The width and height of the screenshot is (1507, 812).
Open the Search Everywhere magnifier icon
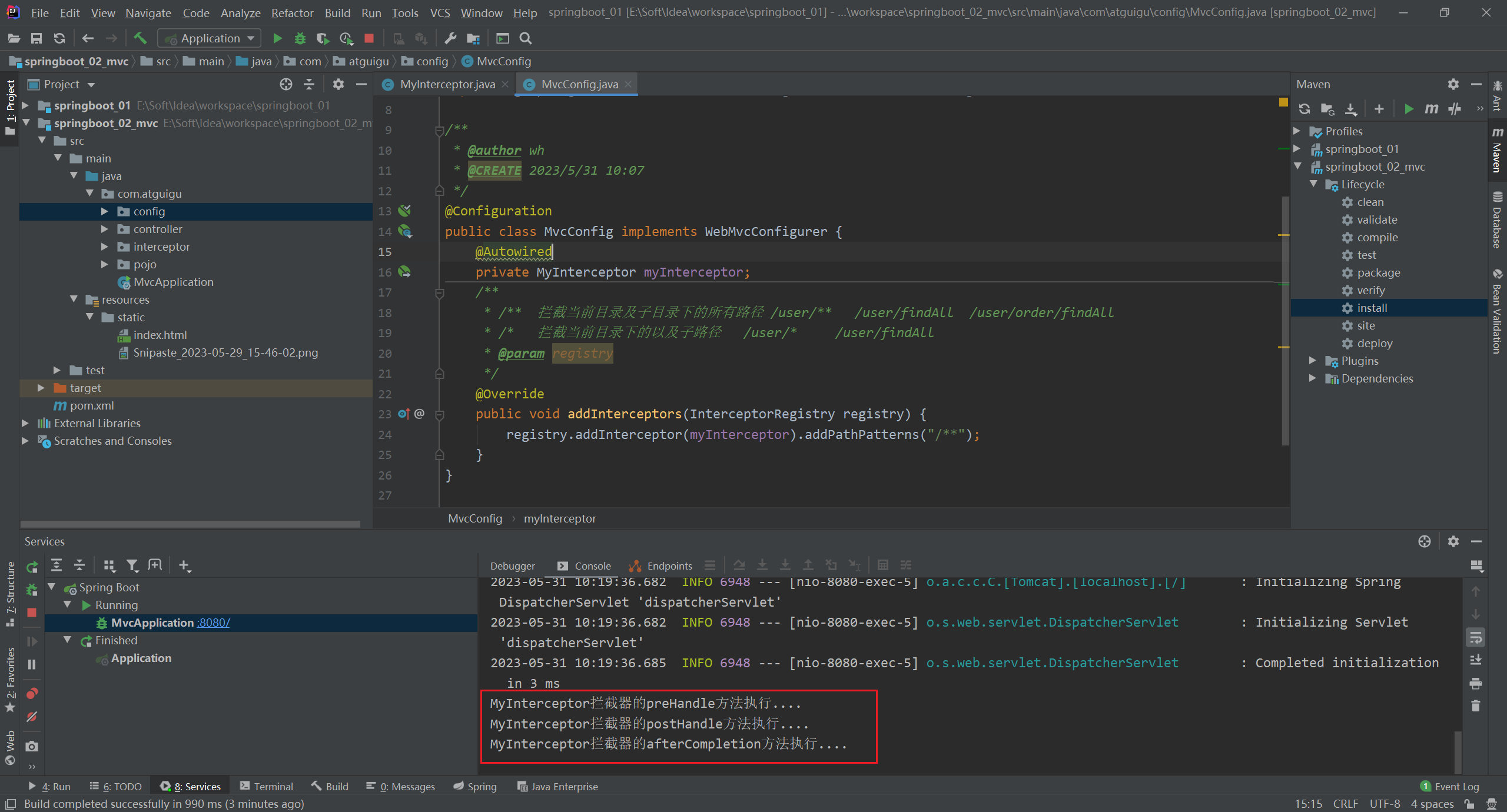coord(526,38)
